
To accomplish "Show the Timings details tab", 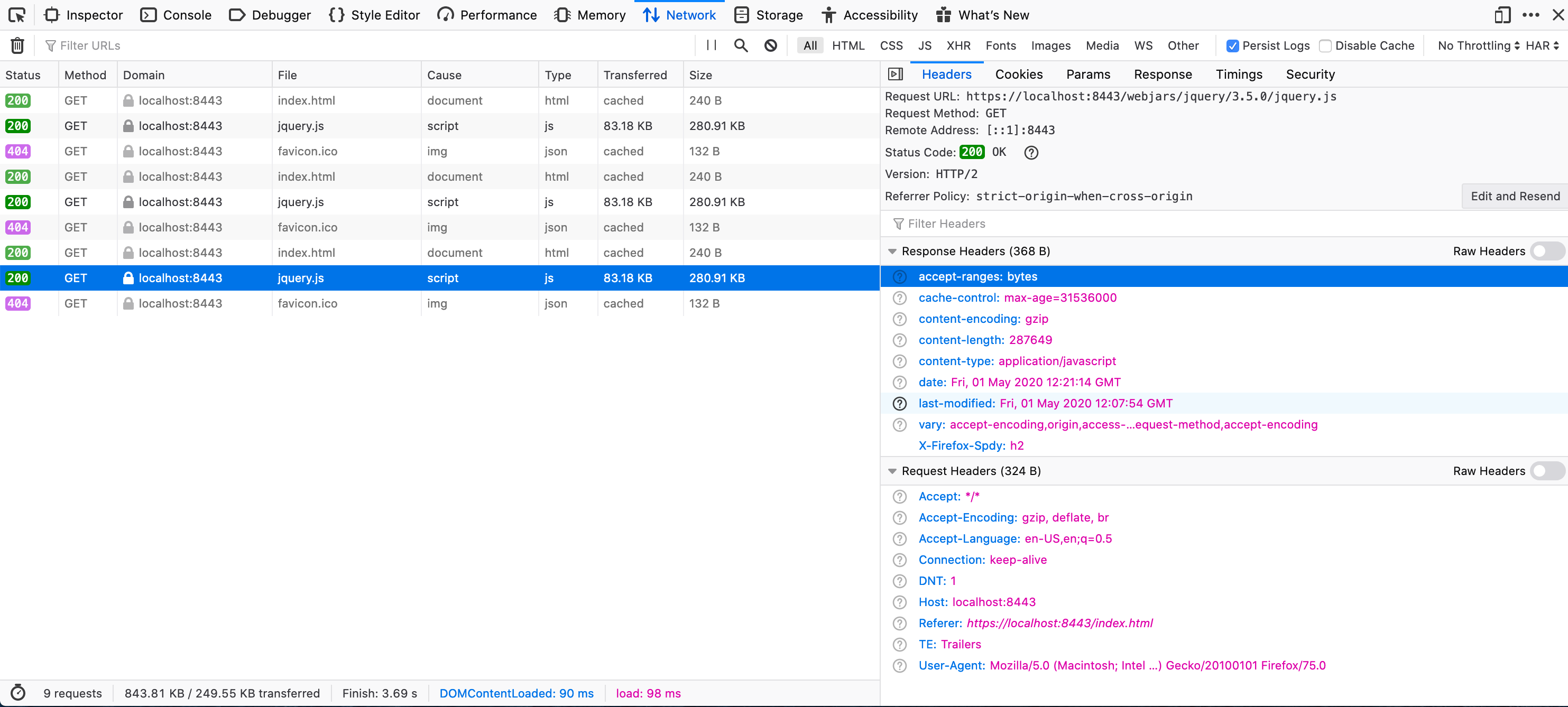I will (1239, 74).
